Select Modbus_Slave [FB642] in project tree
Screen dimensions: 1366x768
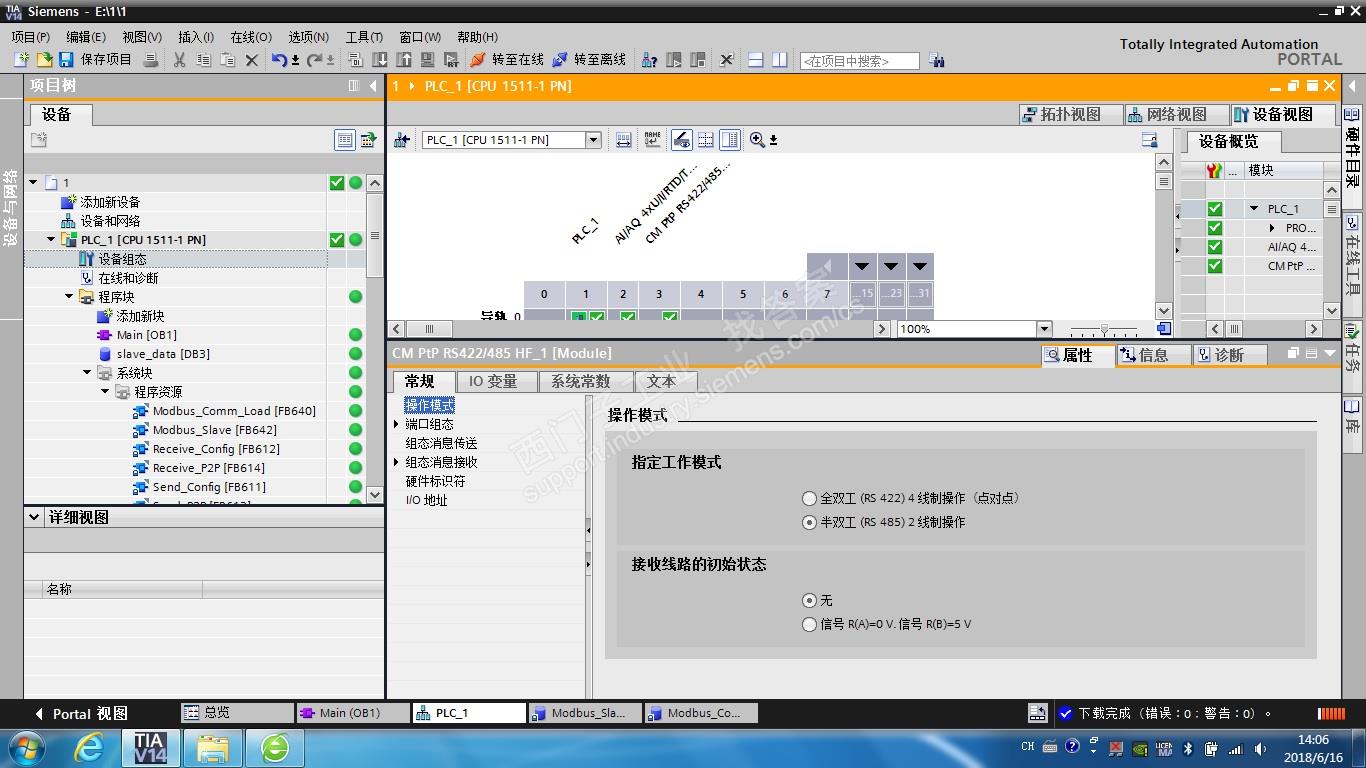coord(214,430)
